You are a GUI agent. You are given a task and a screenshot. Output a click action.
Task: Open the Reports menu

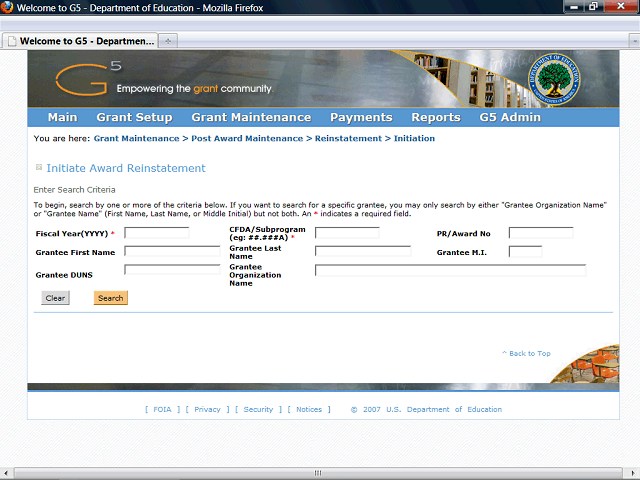pos(436,117)
